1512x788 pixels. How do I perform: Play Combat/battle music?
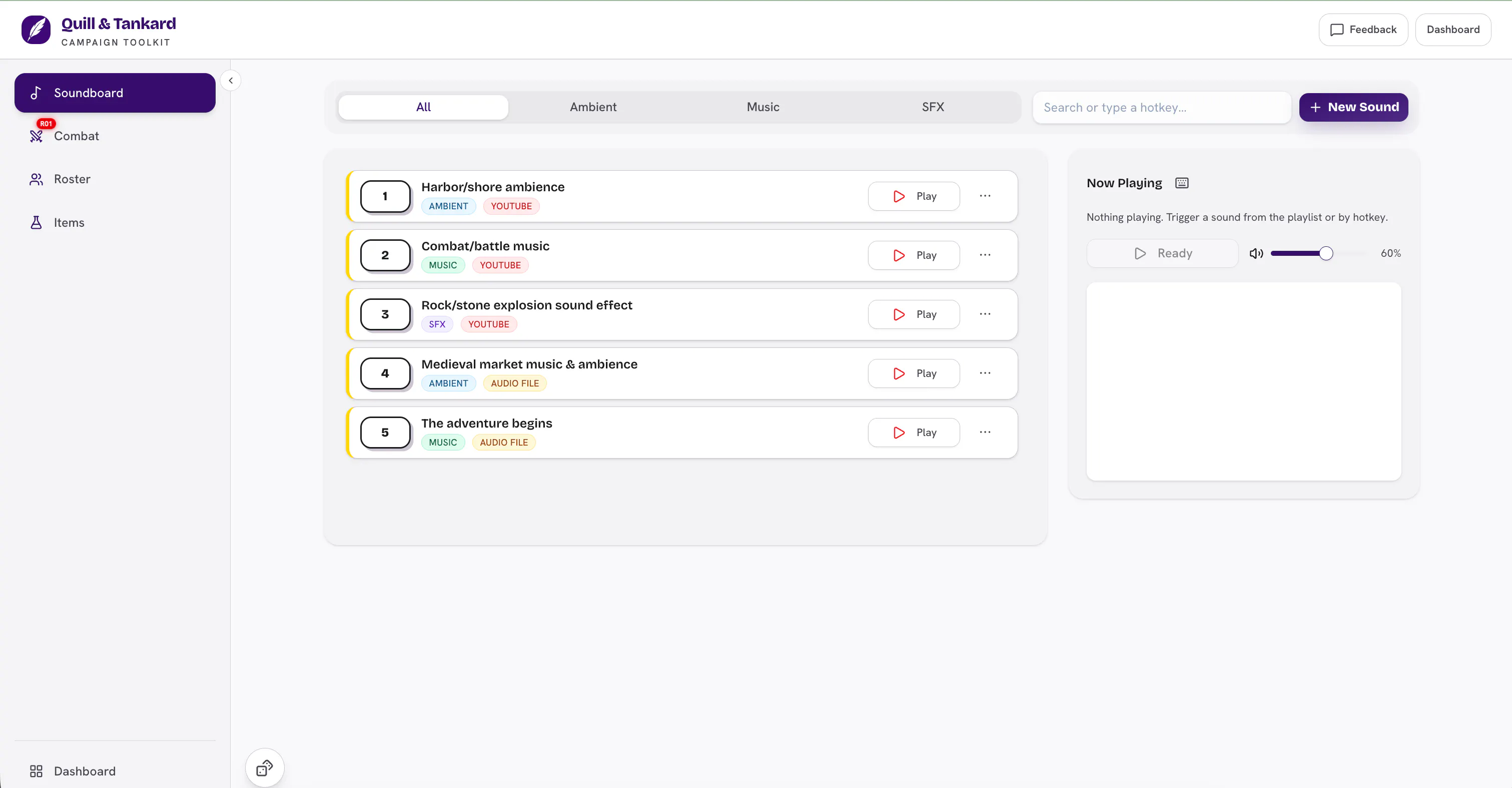(x=913, y=255)
